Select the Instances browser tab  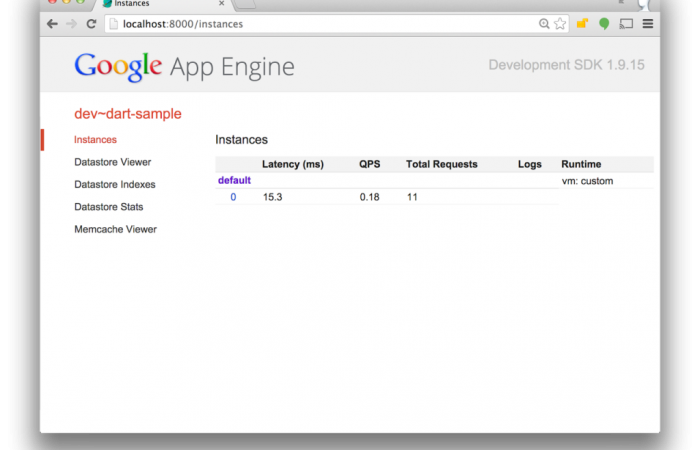point(150,4)
